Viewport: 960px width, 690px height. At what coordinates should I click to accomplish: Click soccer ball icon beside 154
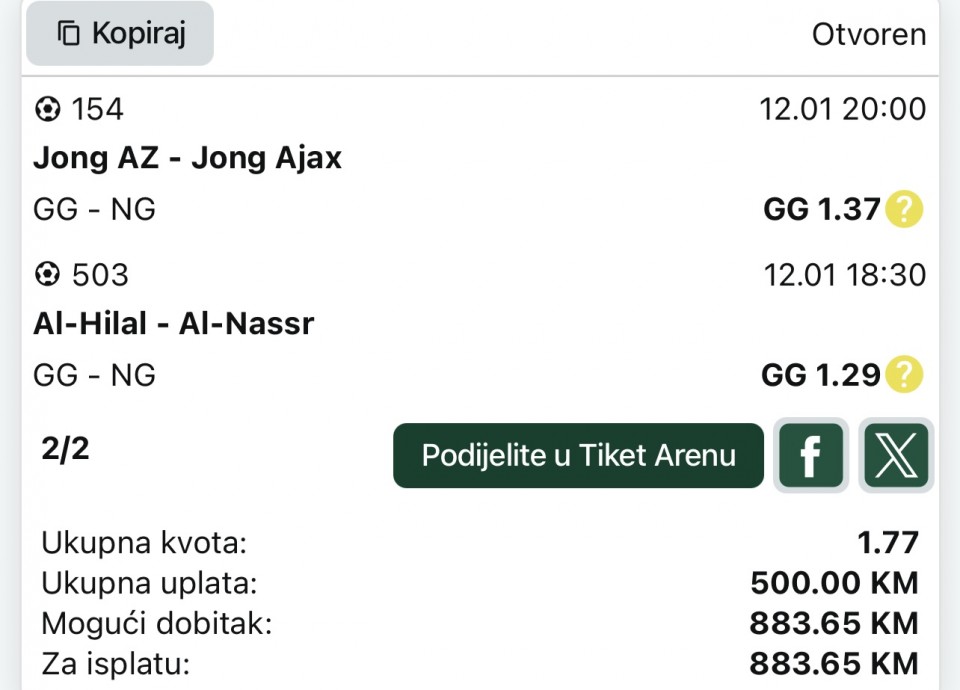(47, 109)
